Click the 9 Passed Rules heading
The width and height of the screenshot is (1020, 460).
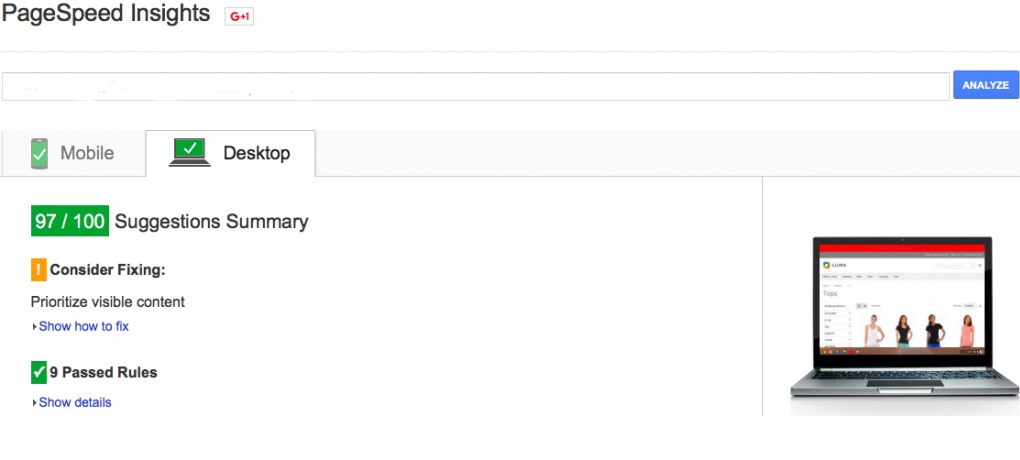coord(103,373)
